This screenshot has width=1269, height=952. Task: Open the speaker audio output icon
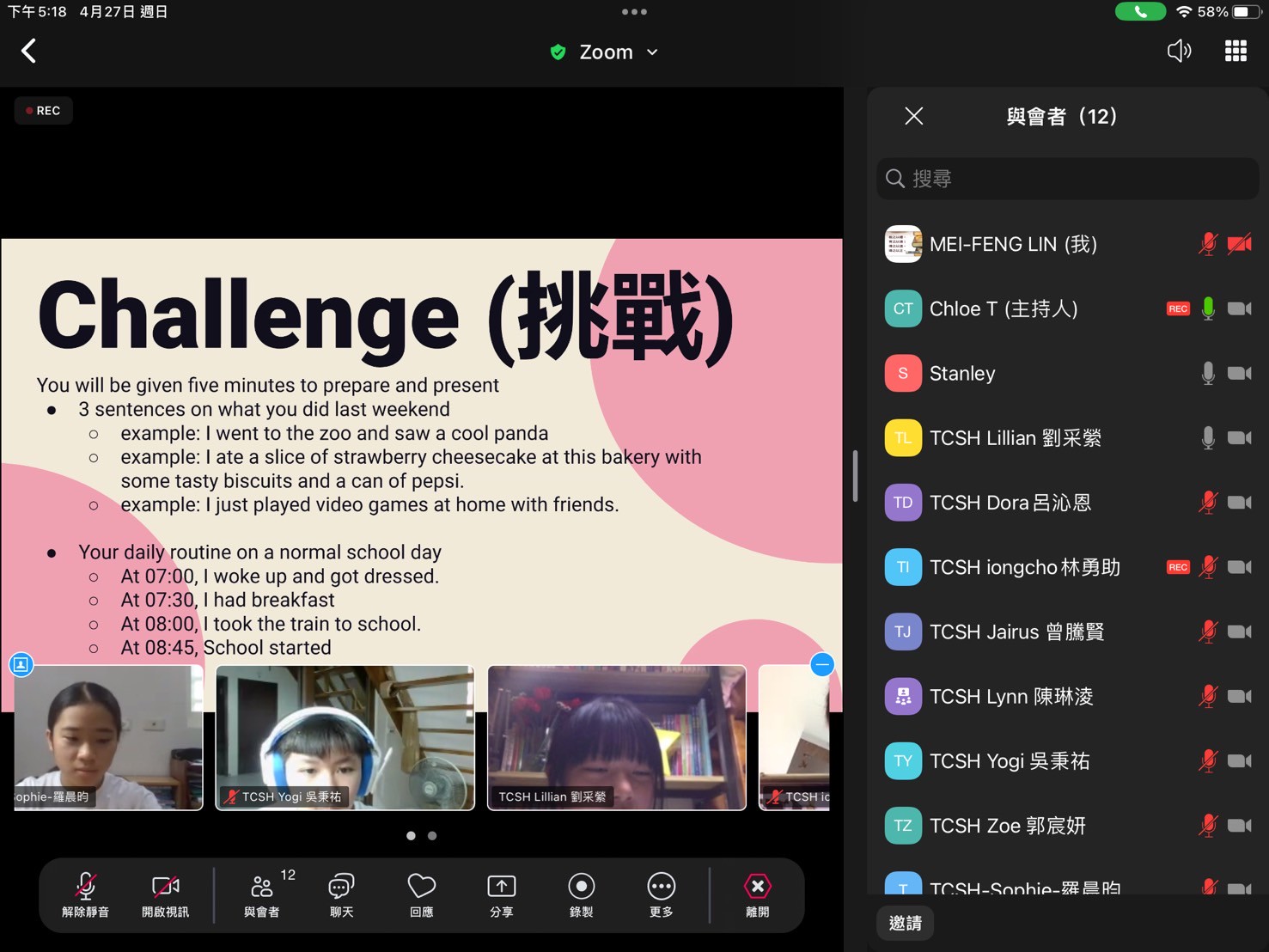[1179, 52]
